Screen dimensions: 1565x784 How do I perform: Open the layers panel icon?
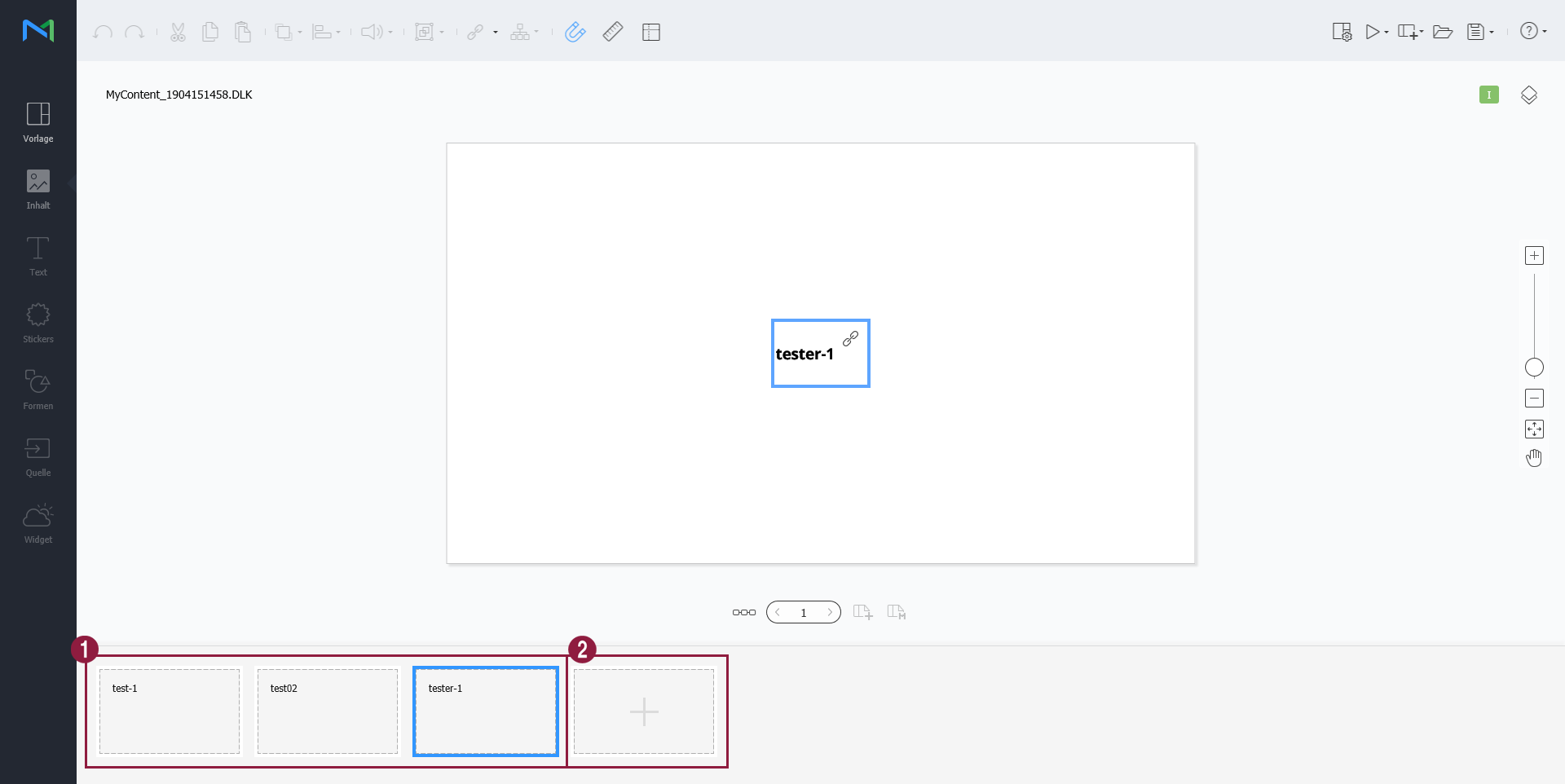(1528, 95)
